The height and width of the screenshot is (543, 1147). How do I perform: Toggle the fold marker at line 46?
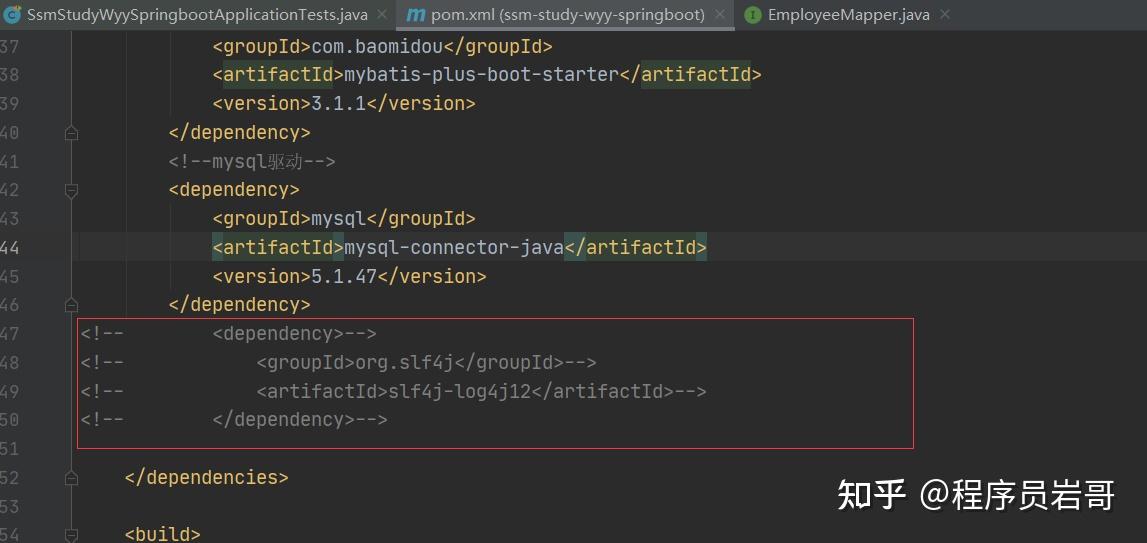point(71,304)
